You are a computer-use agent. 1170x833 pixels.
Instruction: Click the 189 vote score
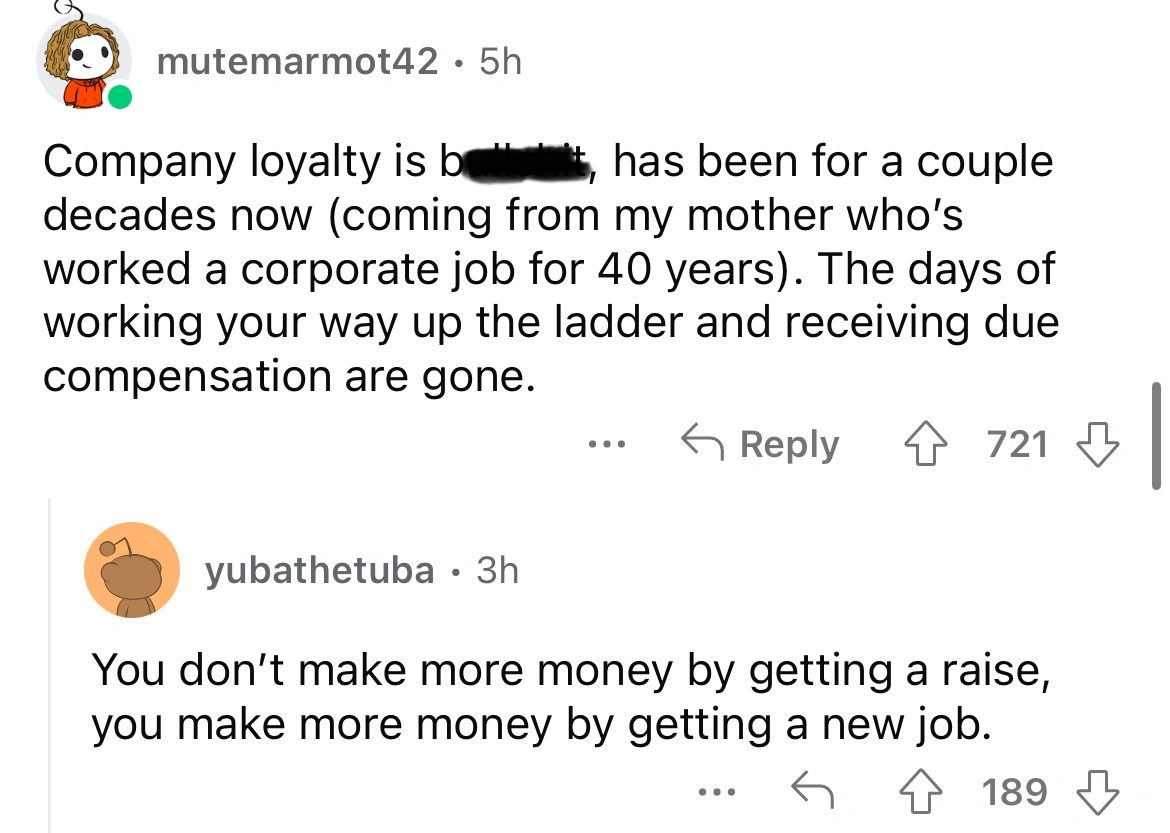click(1014, 793)
